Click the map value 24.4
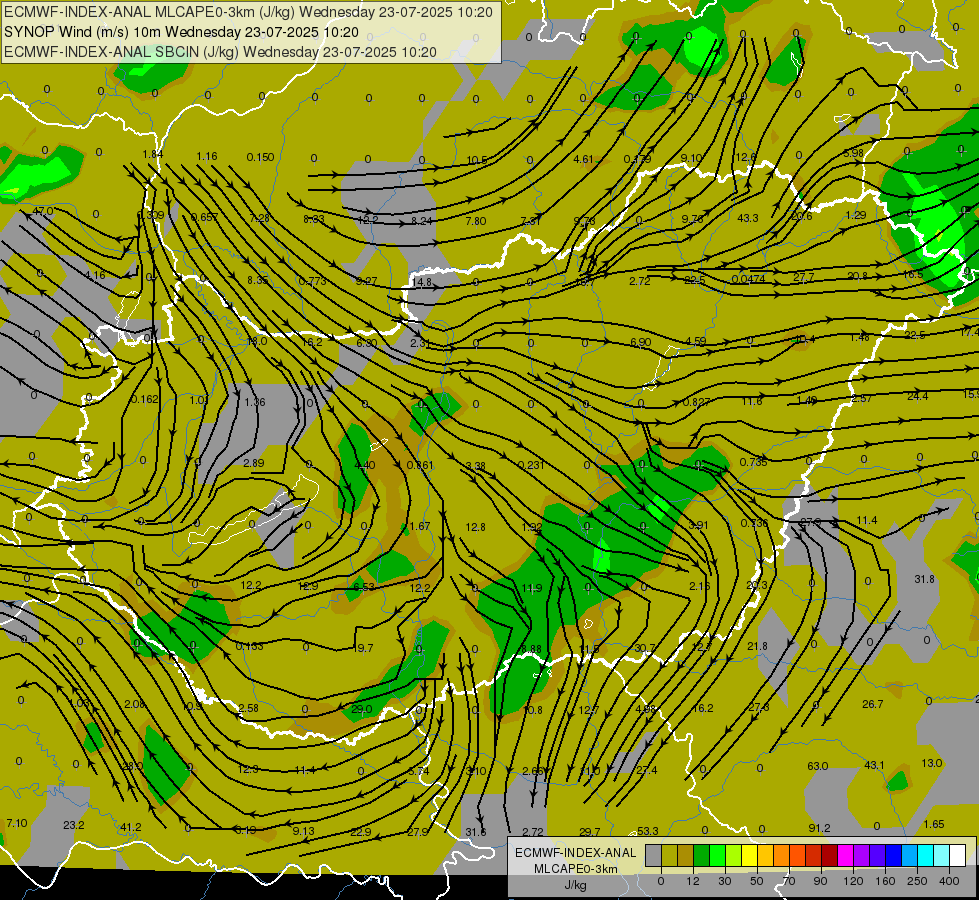Image resolution: width=979 pixels, height=900 pixels. 917,396
